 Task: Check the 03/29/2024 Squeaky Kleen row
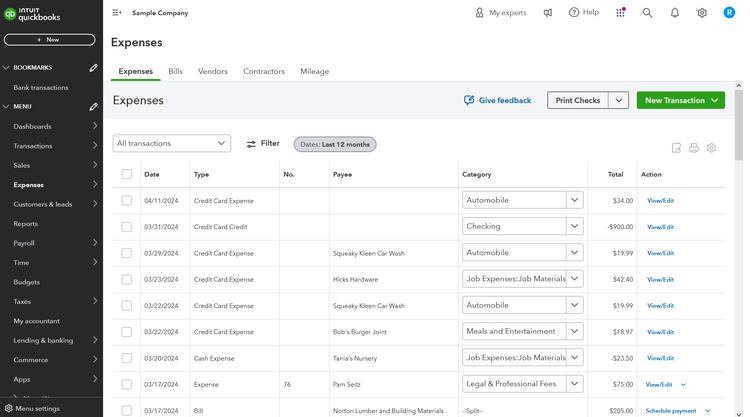pos(126,253)
